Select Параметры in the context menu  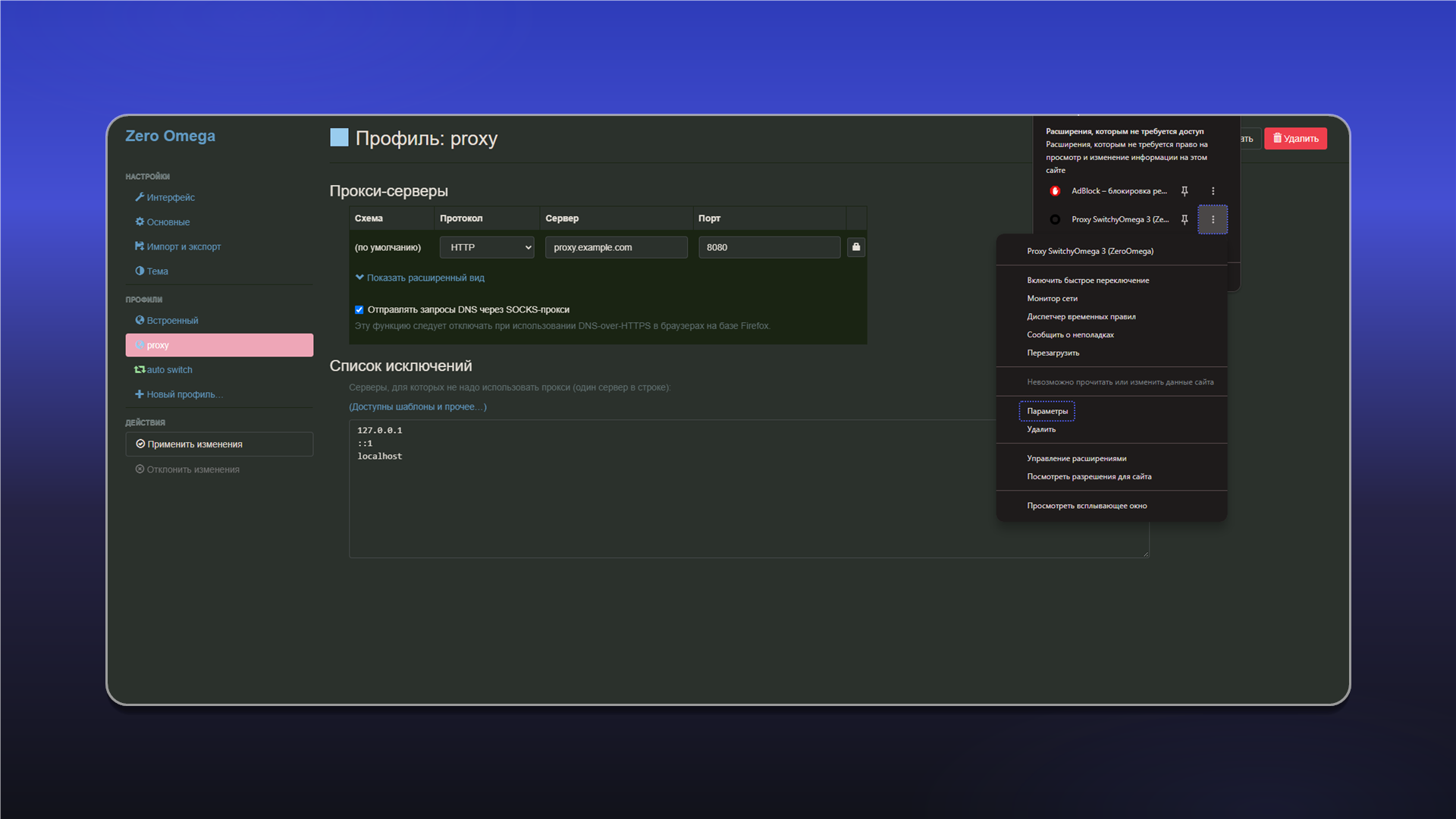click(x=1047, y=411)
